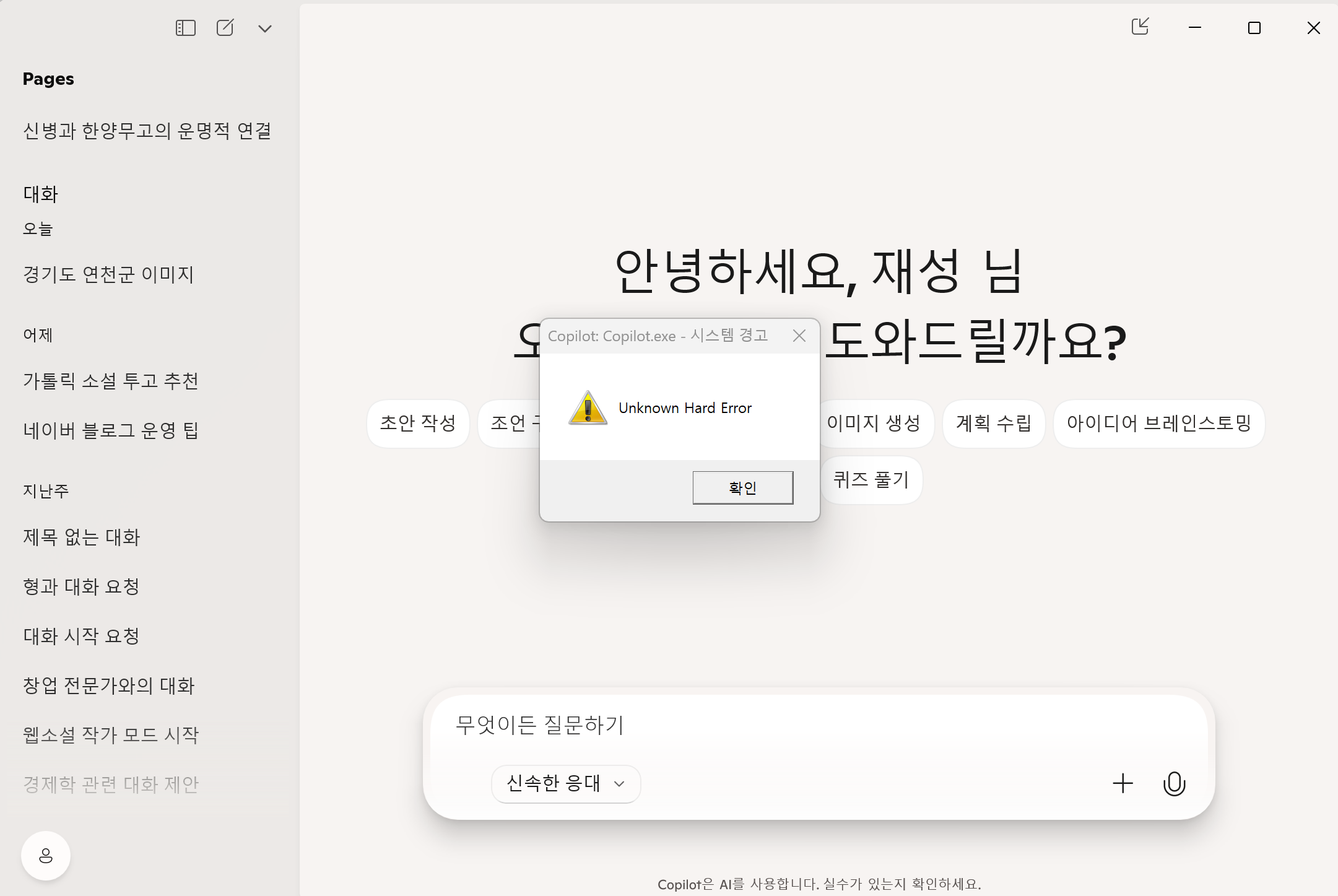Screen dimensions: 1338x896
Task: Open the account profile icon
Action: tap(46, 856)
